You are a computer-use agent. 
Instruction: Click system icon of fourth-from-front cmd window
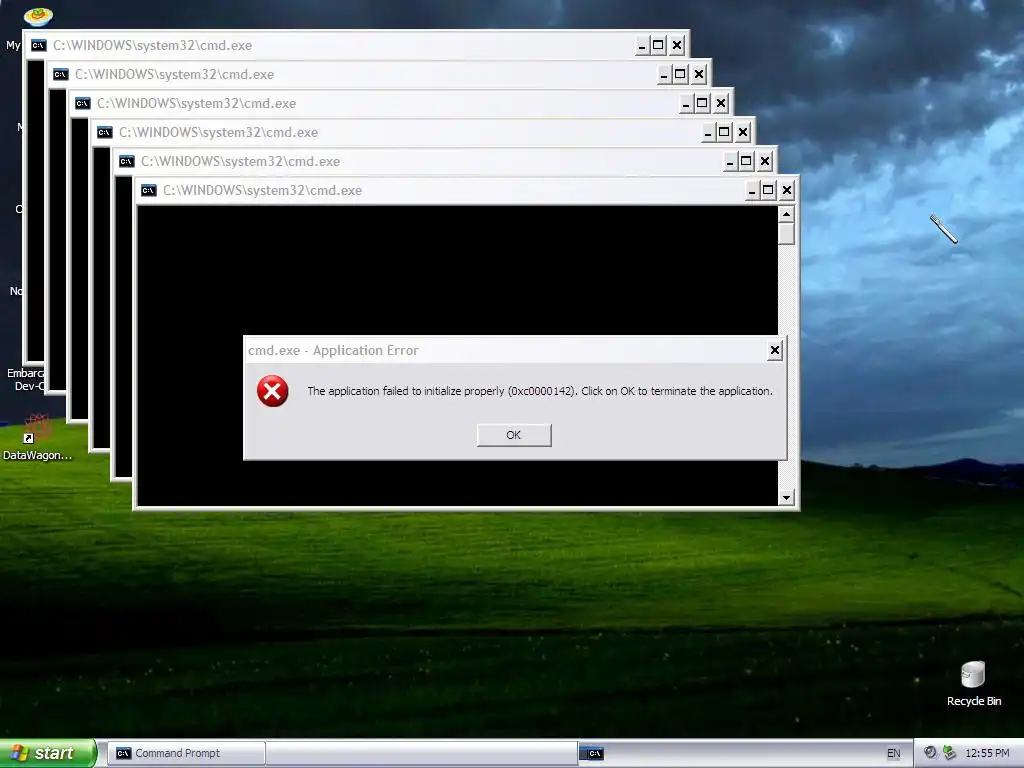click(x=82, y=104)
